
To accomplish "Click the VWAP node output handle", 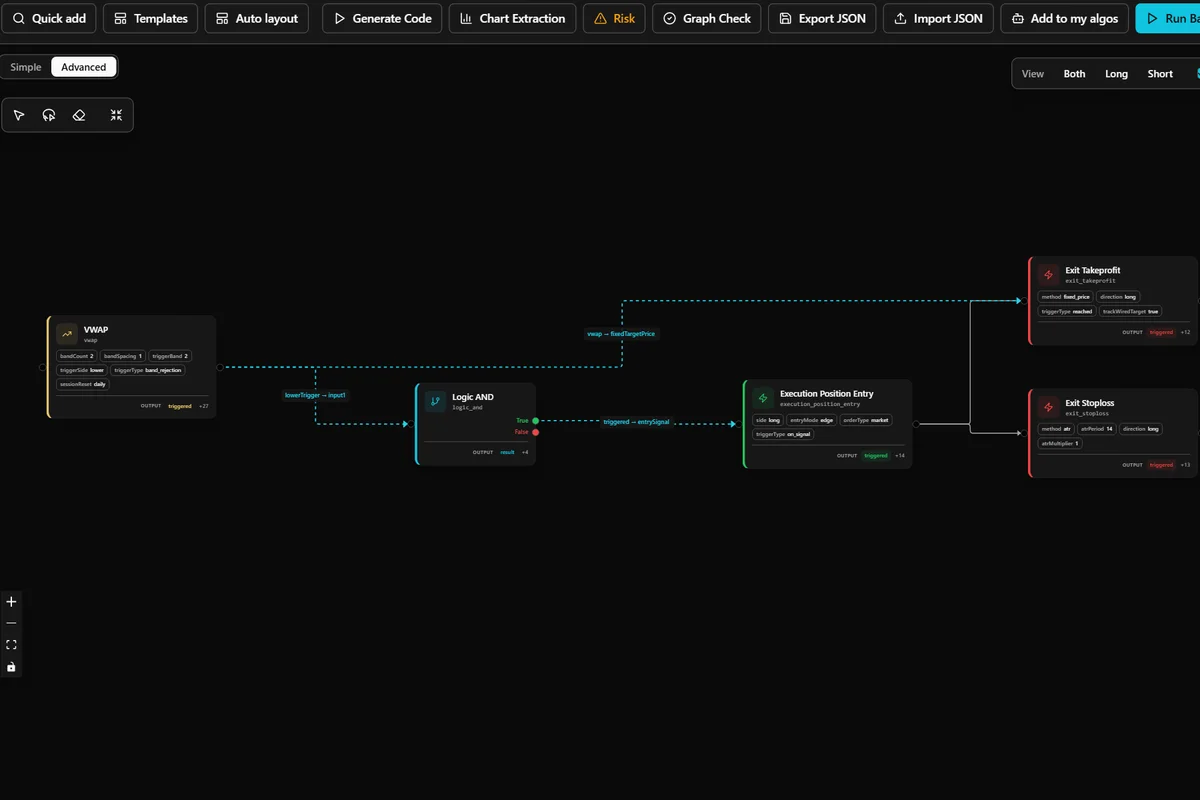I will pyautogui.click(x=220, y=367).
